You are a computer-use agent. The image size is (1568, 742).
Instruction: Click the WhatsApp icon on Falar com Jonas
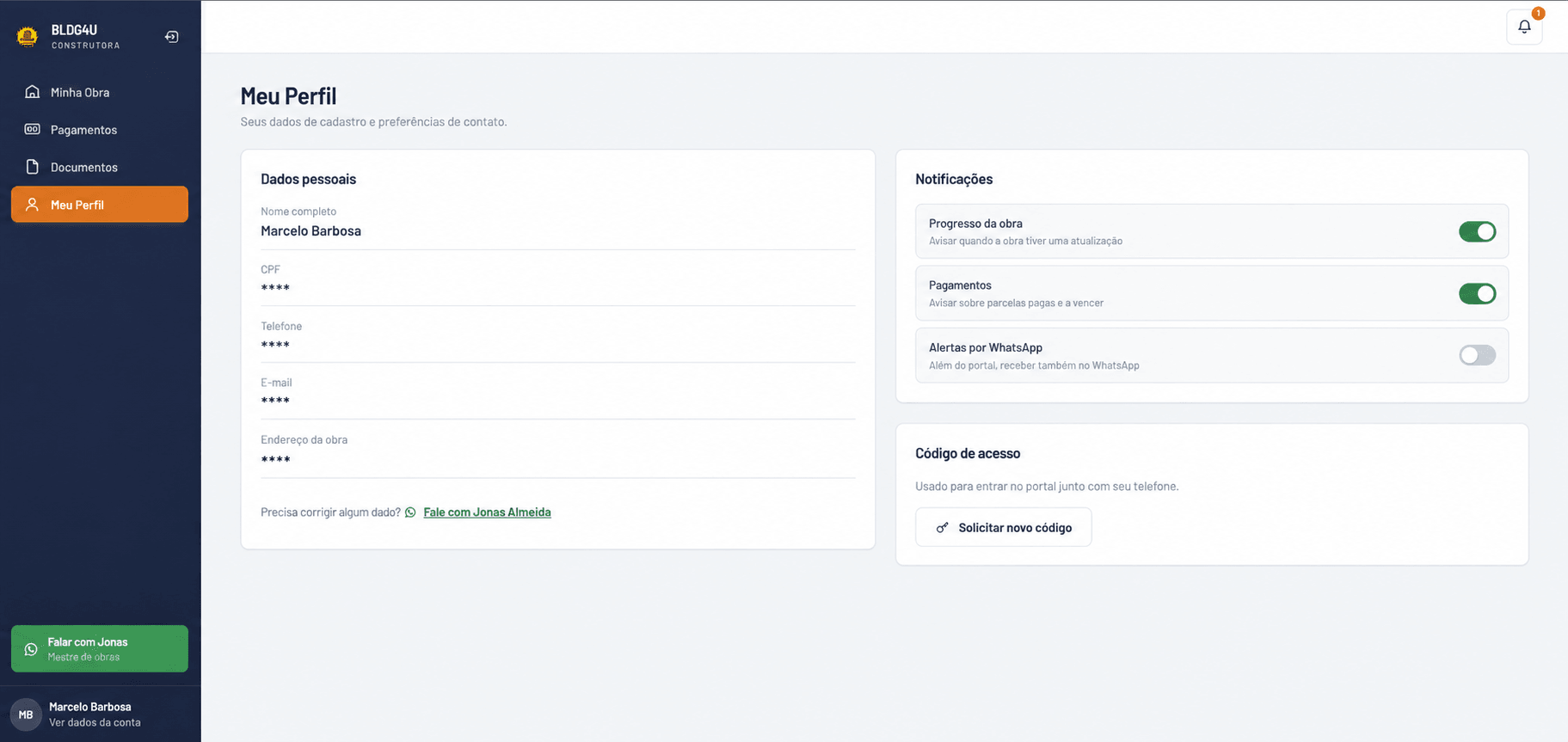click(31, 649)
